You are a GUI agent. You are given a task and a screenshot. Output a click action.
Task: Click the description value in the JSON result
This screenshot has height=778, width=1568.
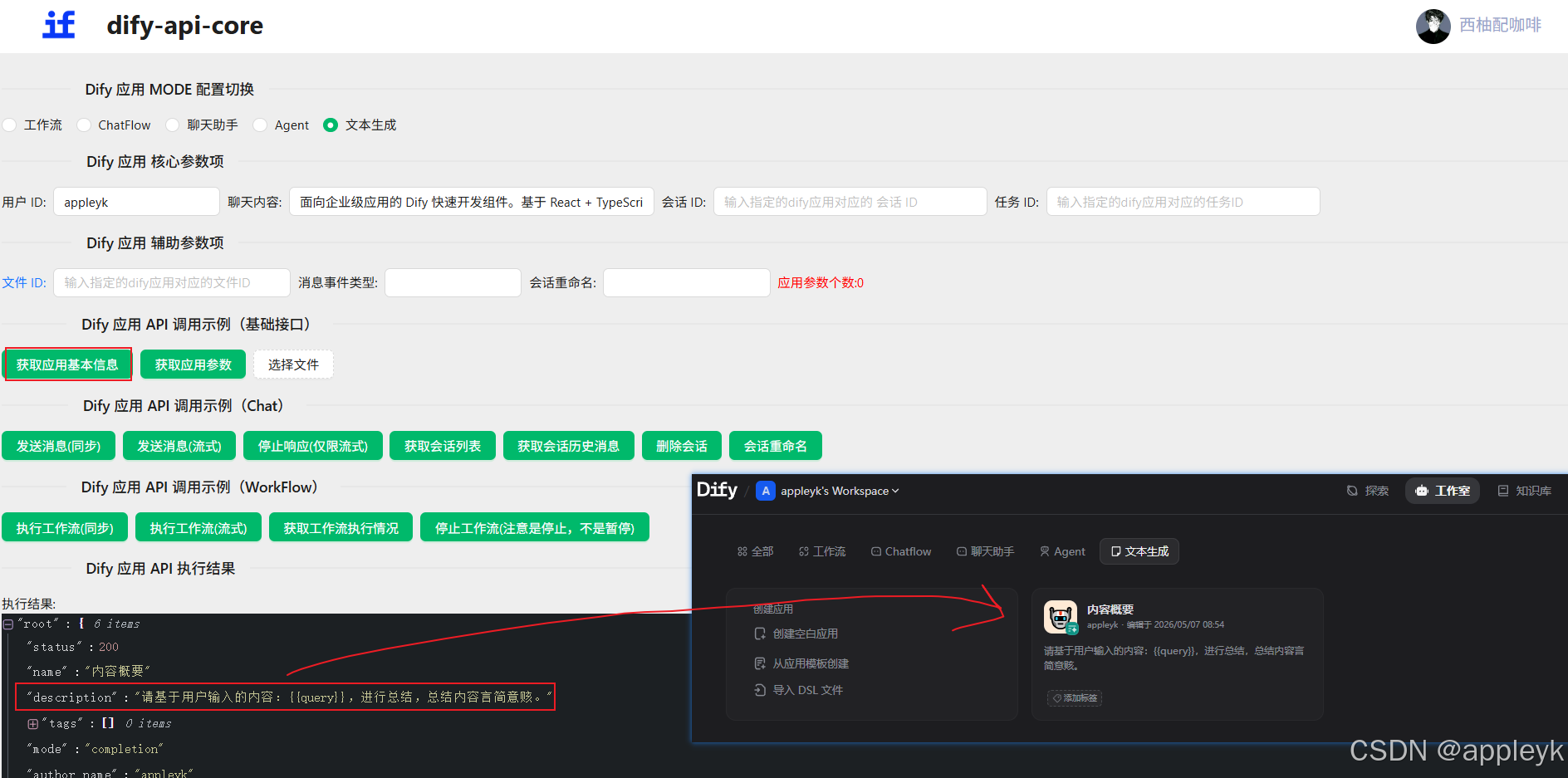pyautogui.click(x=343, y=697)
